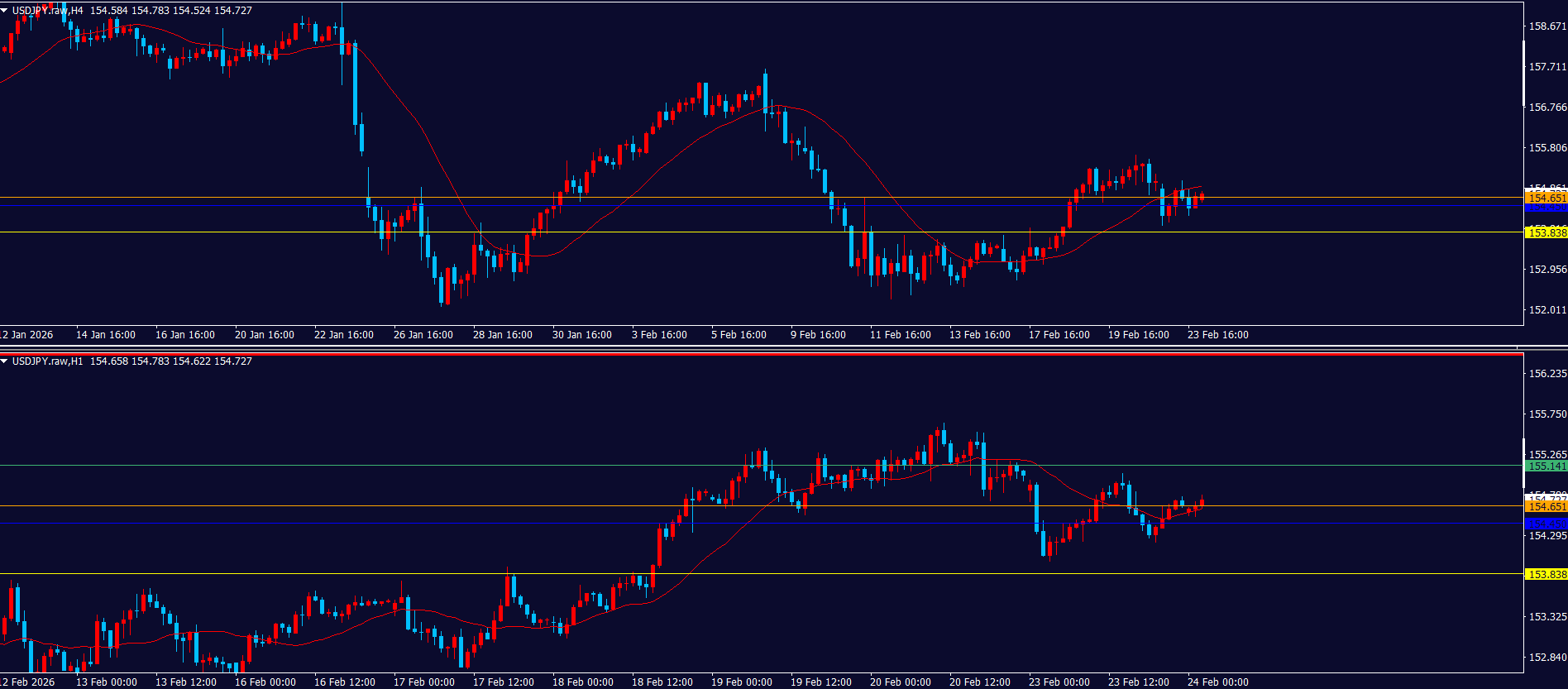The width and height of the screenshot is (1568, 689).
Task: Click the 22 Jan 16:00 time label on H4 axis
Action: (x=344, y=335)
